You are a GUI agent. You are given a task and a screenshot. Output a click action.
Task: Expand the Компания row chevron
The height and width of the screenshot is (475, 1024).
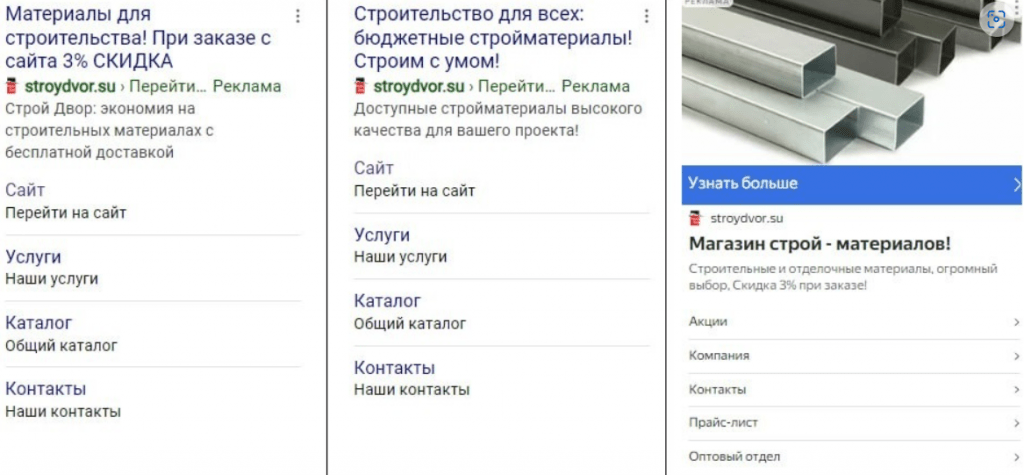pyautogui.click(x=1017, y=356)
